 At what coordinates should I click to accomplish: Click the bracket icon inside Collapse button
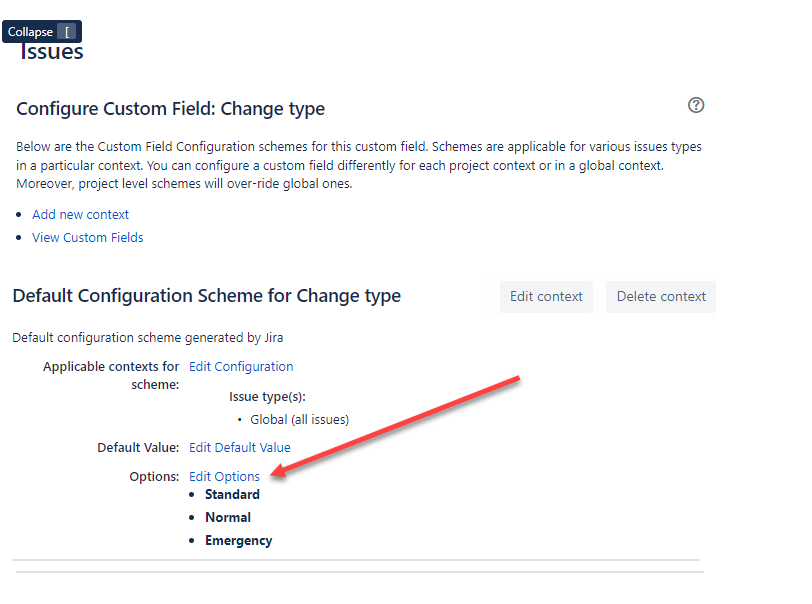point(68,31)
